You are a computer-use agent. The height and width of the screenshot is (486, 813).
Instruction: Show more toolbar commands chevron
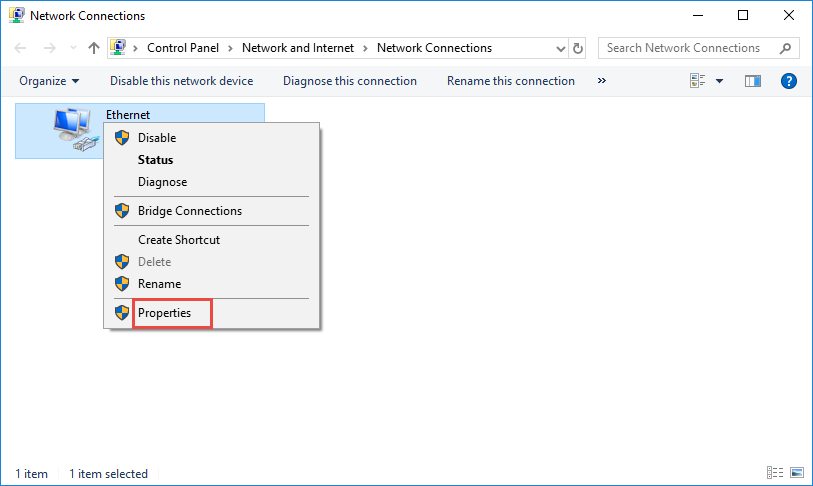click(x=601, y=81)
